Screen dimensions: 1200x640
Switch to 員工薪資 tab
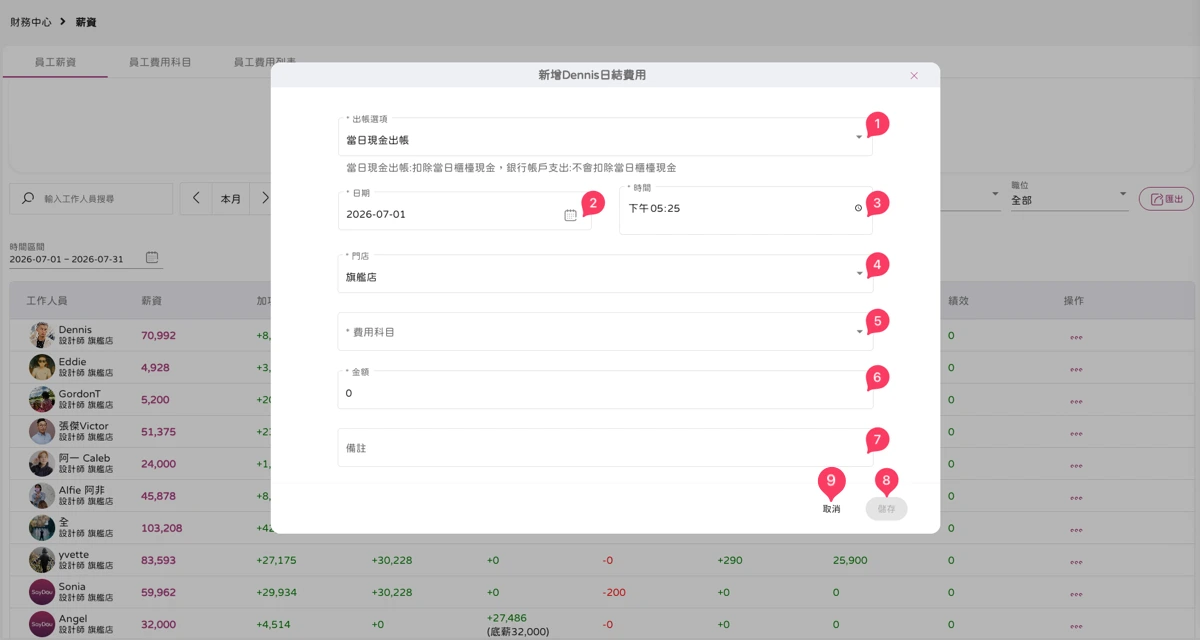[55, 62]
